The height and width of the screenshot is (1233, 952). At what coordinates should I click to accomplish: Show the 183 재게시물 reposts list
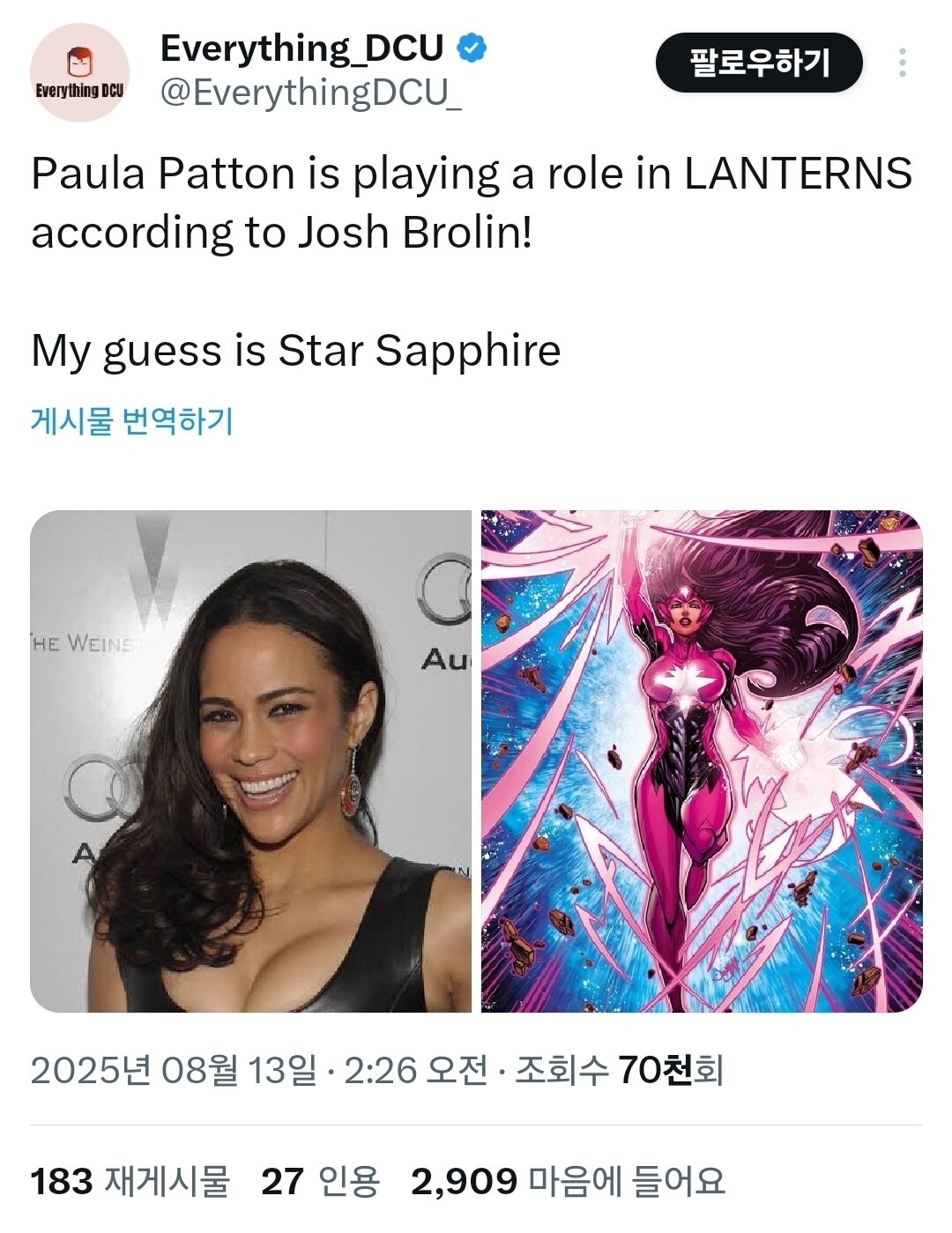coord(130,1181)
